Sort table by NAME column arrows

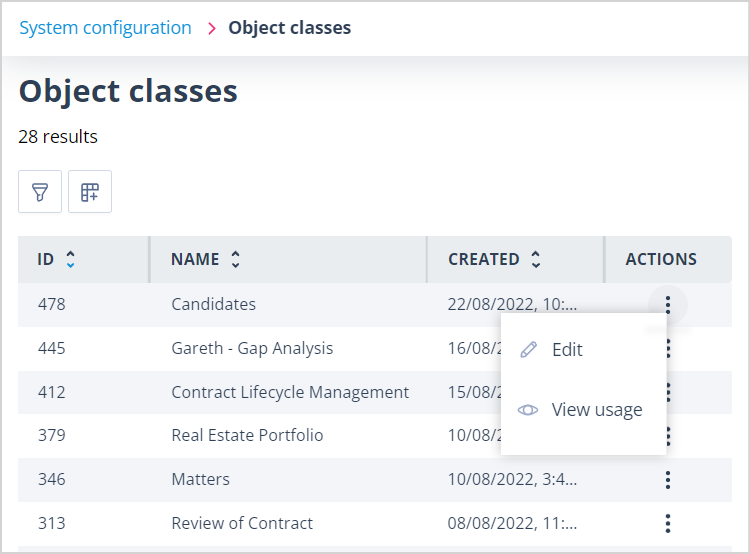pos(235,259)
